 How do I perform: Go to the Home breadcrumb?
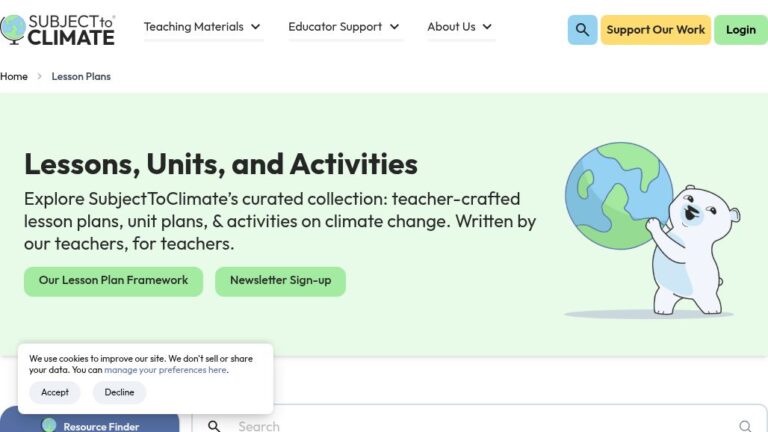point(14,76)
